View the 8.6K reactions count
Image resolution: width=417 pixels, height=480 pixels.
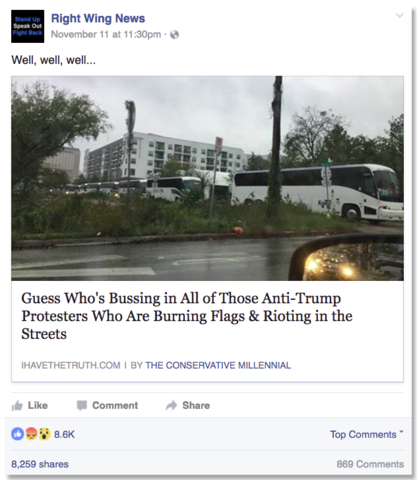click(64, 434)
